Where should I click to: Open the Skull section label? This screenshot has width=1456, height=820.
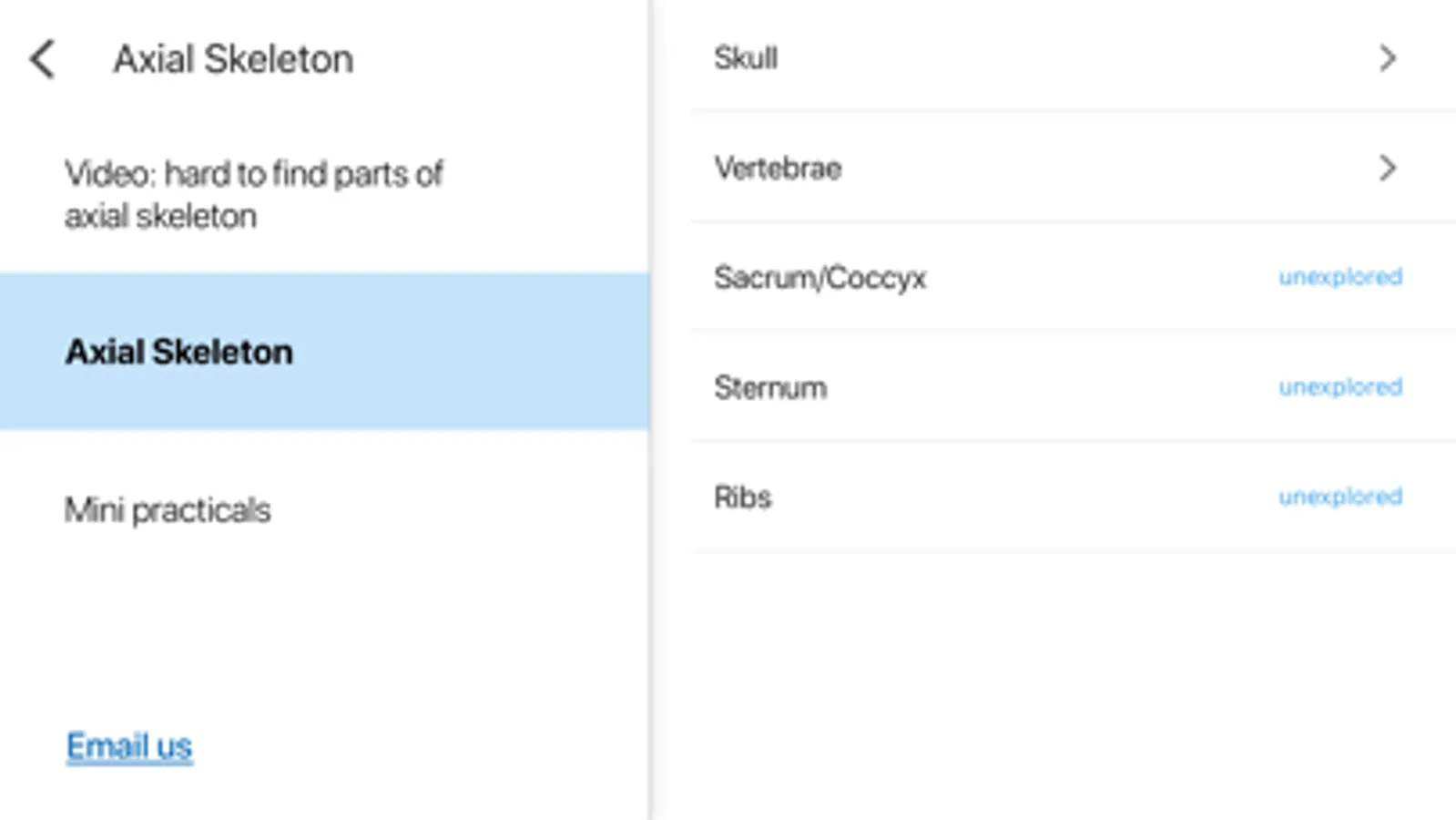tap(746, 58)
